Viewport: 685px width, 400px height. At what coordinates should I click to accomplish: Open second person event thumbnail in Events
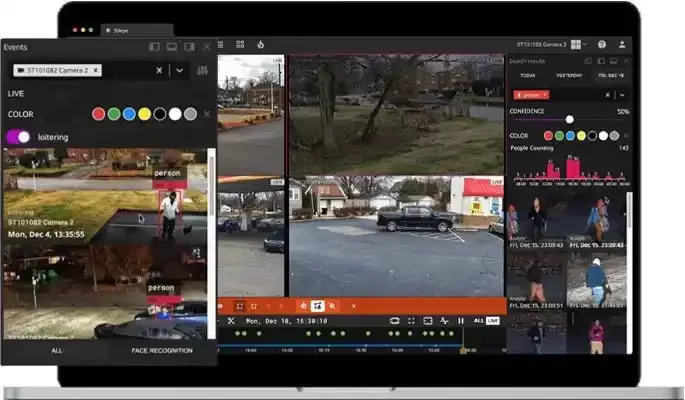click(105, 292)
